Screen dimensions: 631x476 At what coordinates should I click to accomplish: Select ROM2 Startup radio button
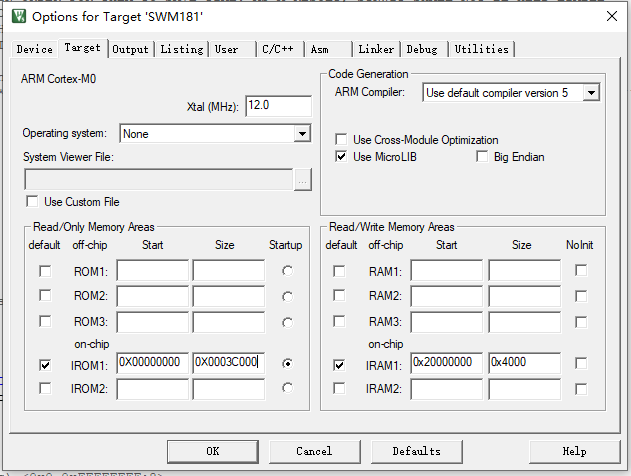click(x=287, y=297)
